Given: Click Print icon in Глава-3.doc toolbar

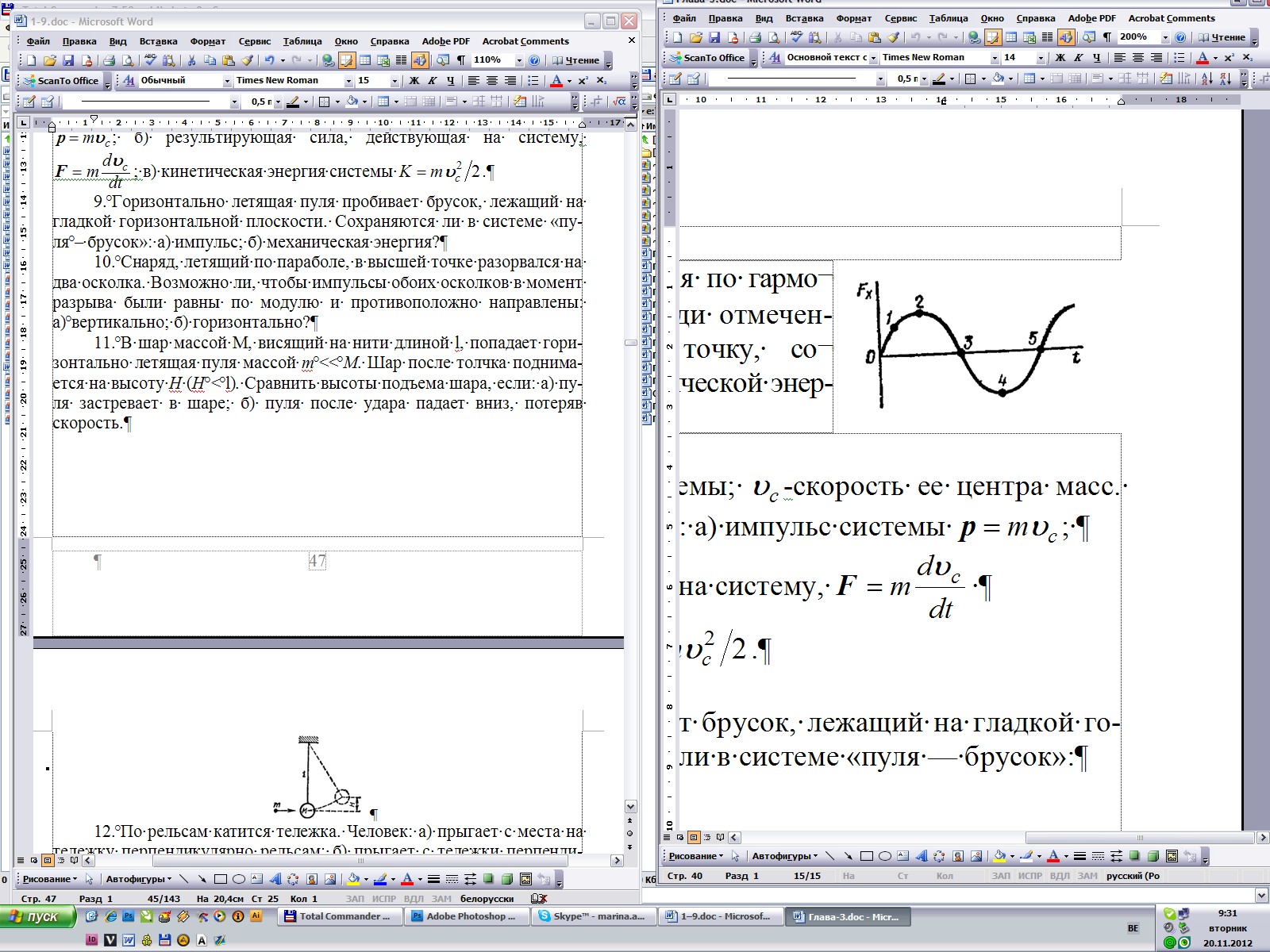Looking at the screenshot, I should pyautogui.click(x=756, y=37).
